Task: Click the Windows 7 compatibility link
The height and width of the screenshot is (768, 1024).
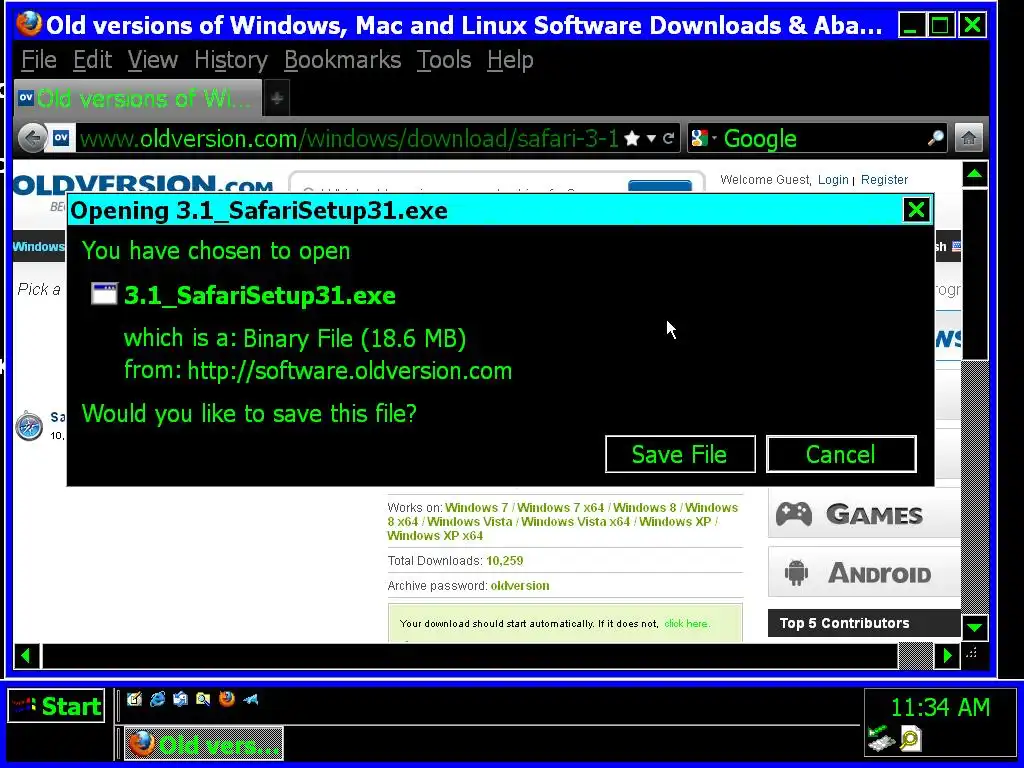Action: [x=477, y=507]
